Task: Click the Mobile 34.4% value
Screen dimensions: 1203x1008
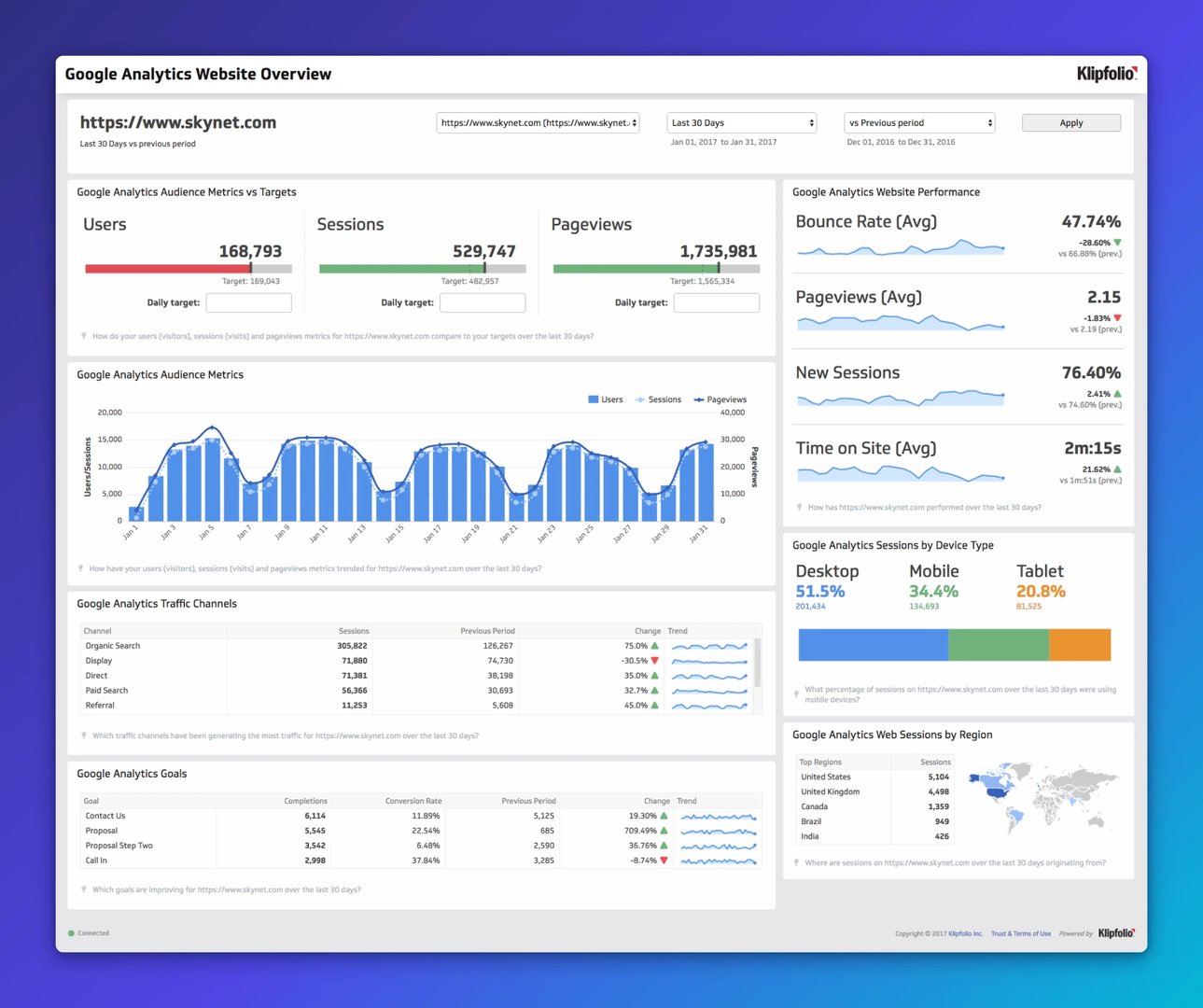Action: [x=934, y=591]
